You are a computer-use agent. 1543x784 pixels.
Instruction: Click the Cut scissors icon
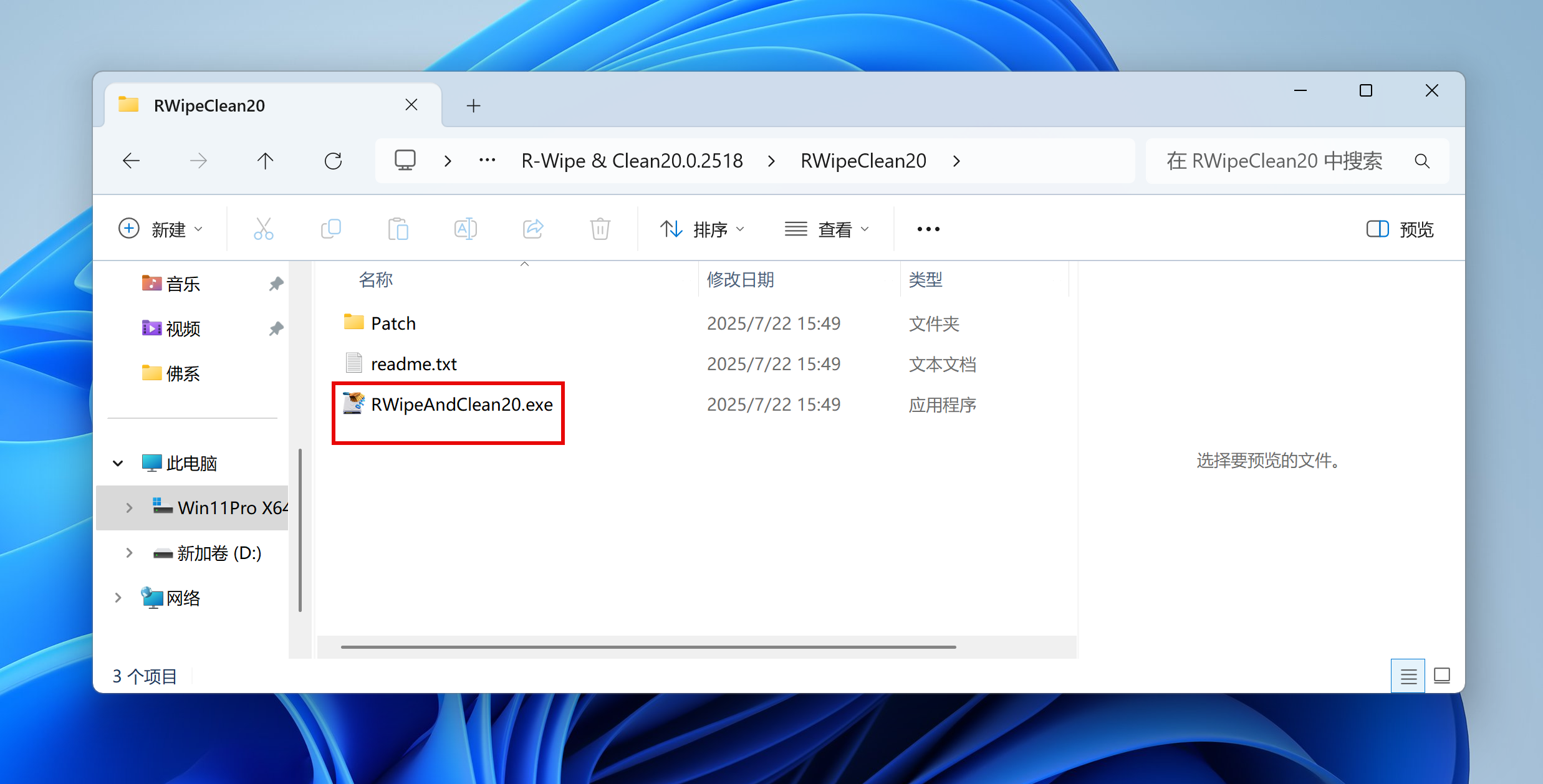[x=263, y=229]
